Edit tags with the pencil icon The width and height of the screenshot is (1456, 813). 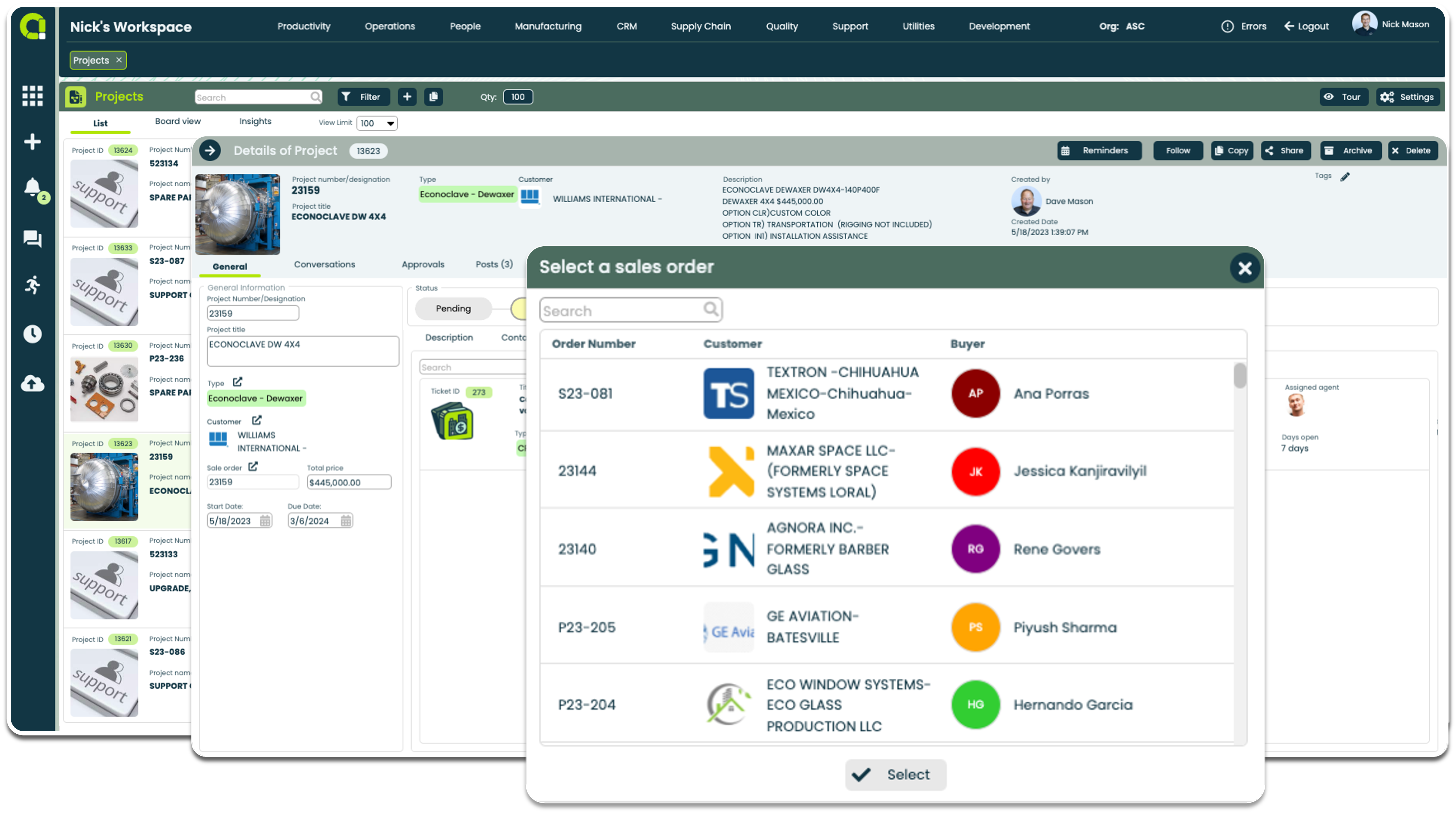pyautogui.click(x=1345, y=177)
